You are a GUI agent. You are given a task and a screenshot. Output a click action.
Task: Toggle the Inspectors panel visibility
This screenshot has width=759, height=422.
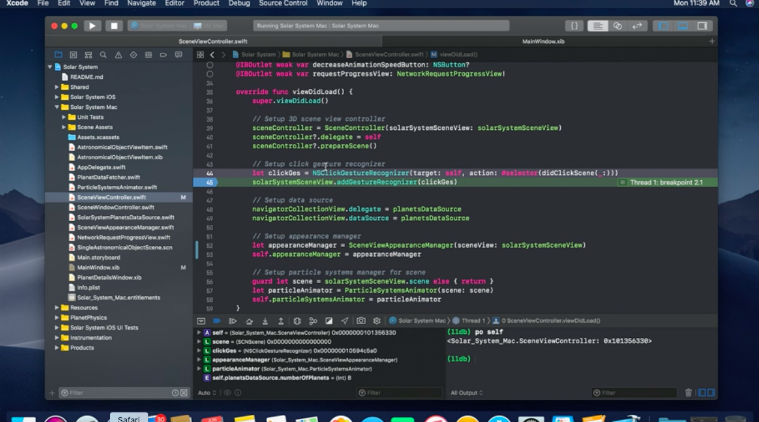tap(702, 26)
